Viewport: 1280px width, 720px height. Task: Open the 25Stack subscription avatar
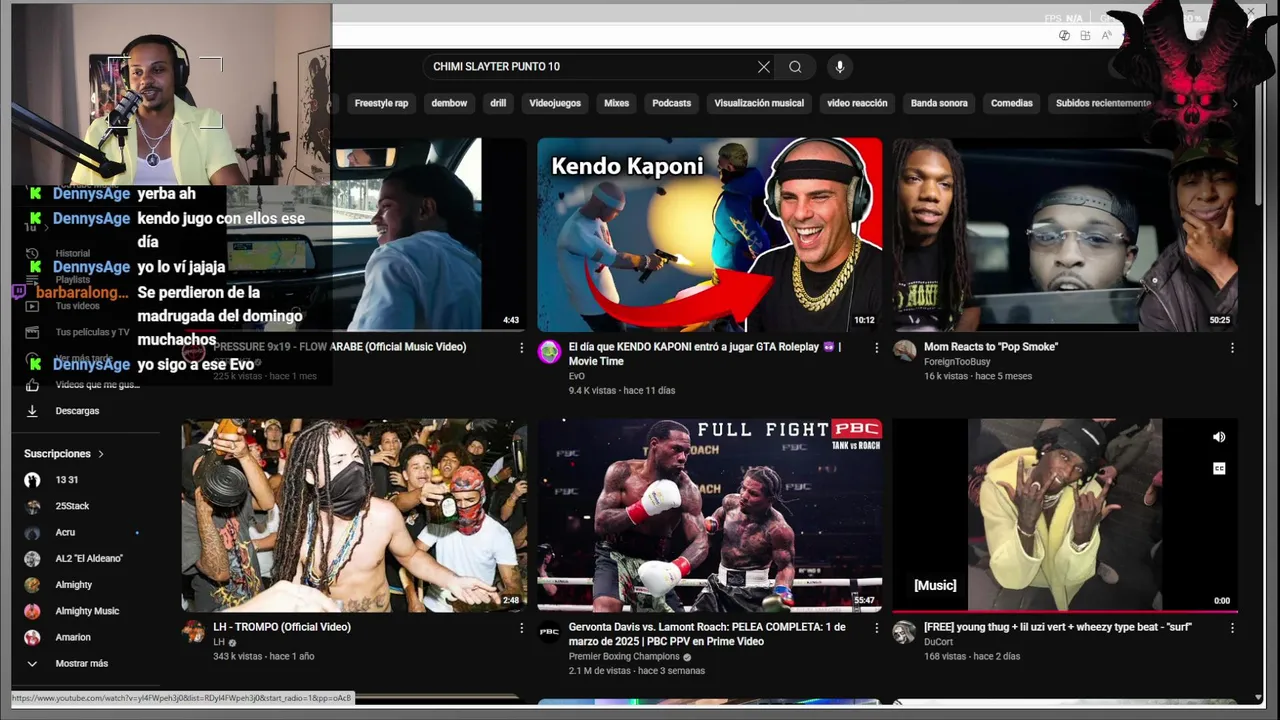coord(32,506)
